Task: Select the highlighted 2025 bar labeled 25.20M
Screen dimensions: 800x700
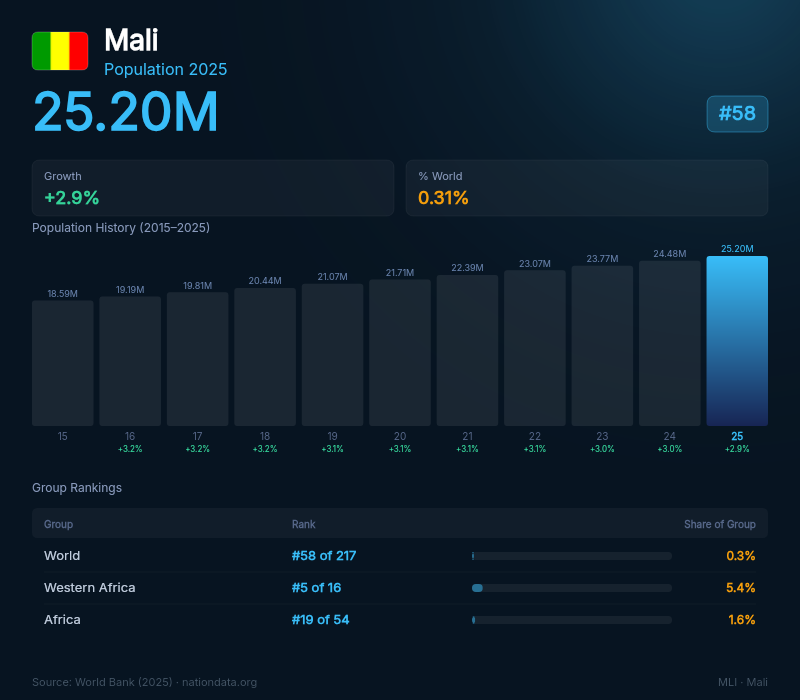Action: click(x=737, y=341)
